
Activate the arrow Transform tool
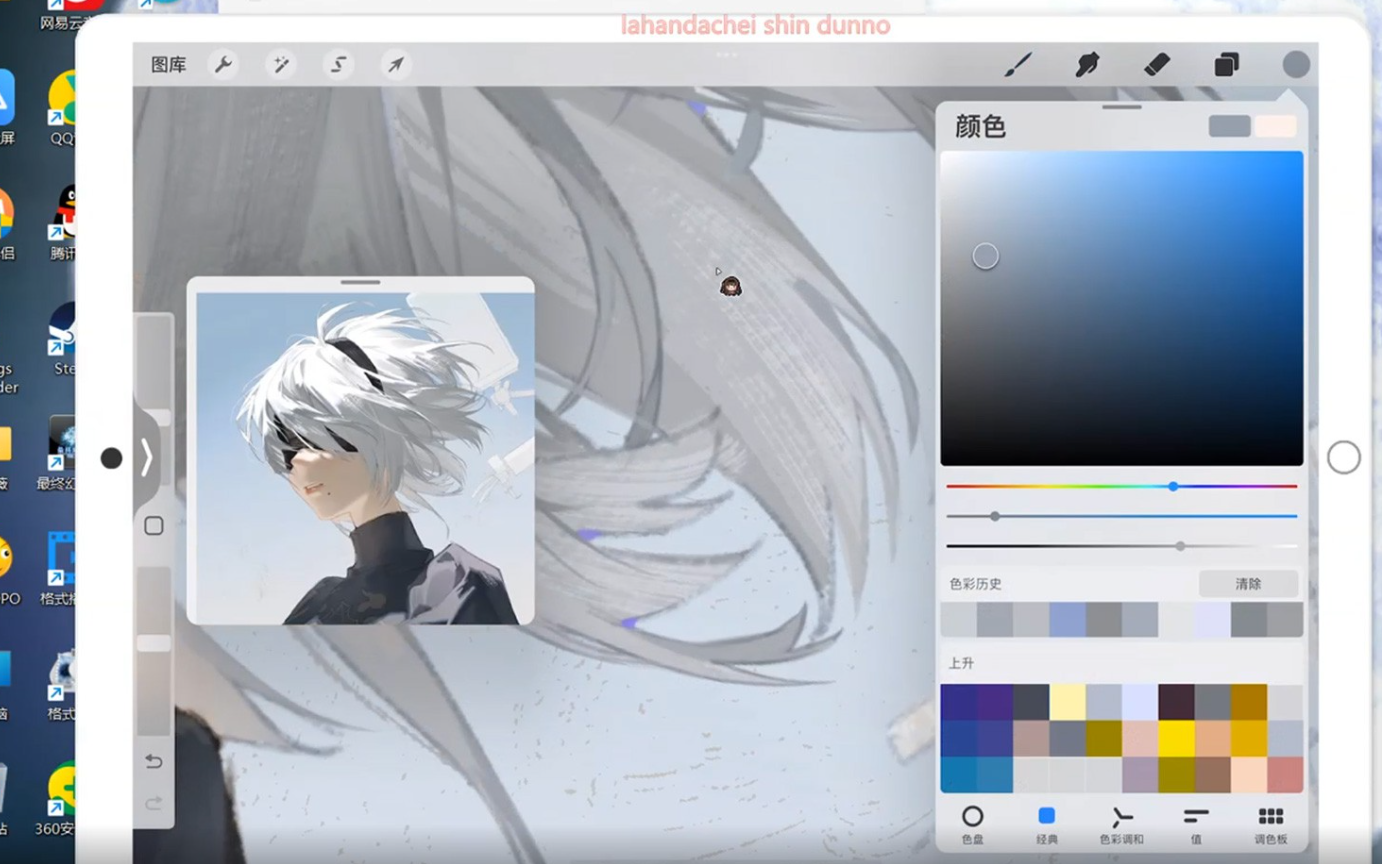tap(396, 65)
